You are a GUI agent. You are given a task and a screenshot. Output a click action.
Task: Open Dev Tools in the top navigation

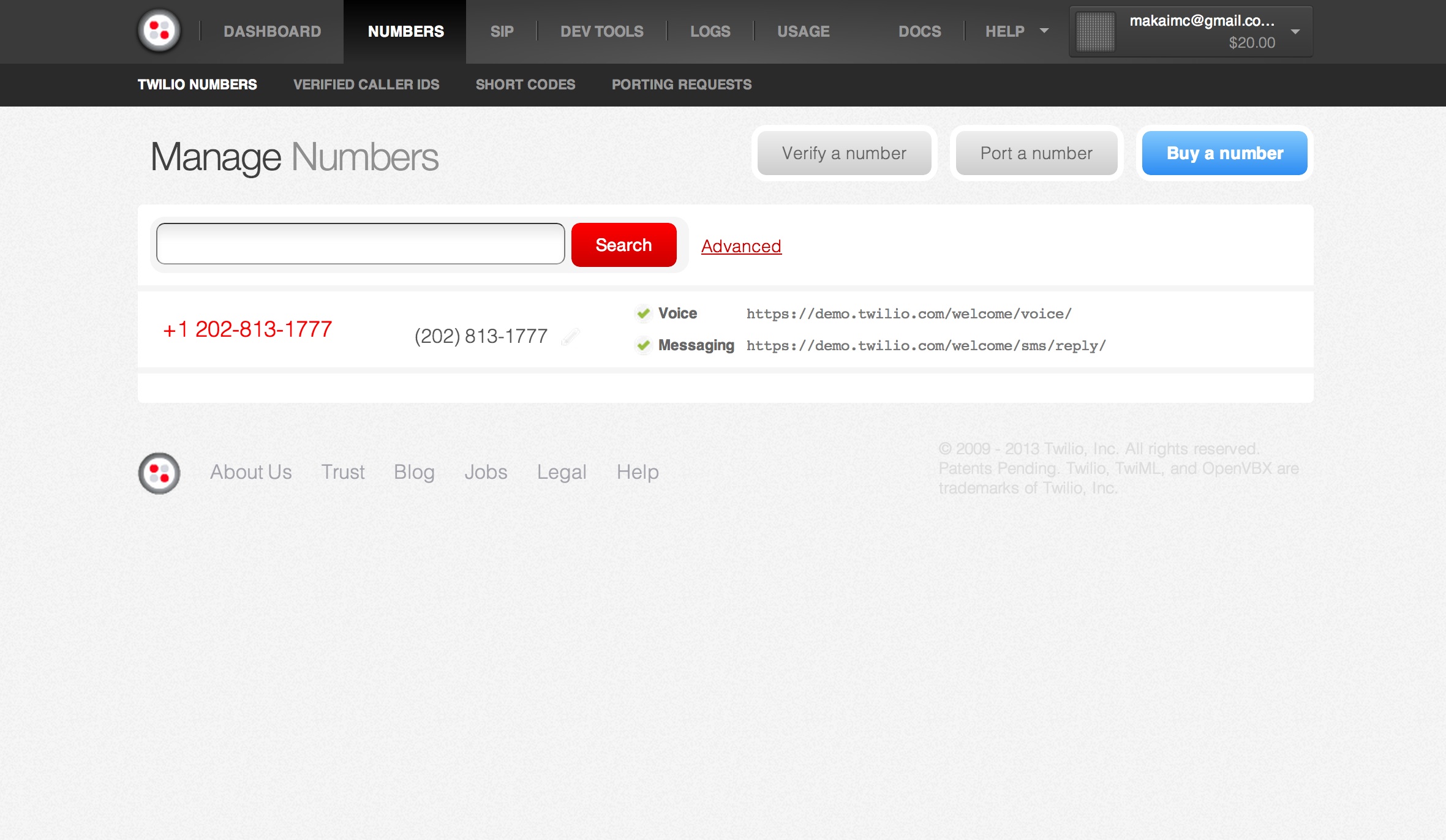pos(602,31)
